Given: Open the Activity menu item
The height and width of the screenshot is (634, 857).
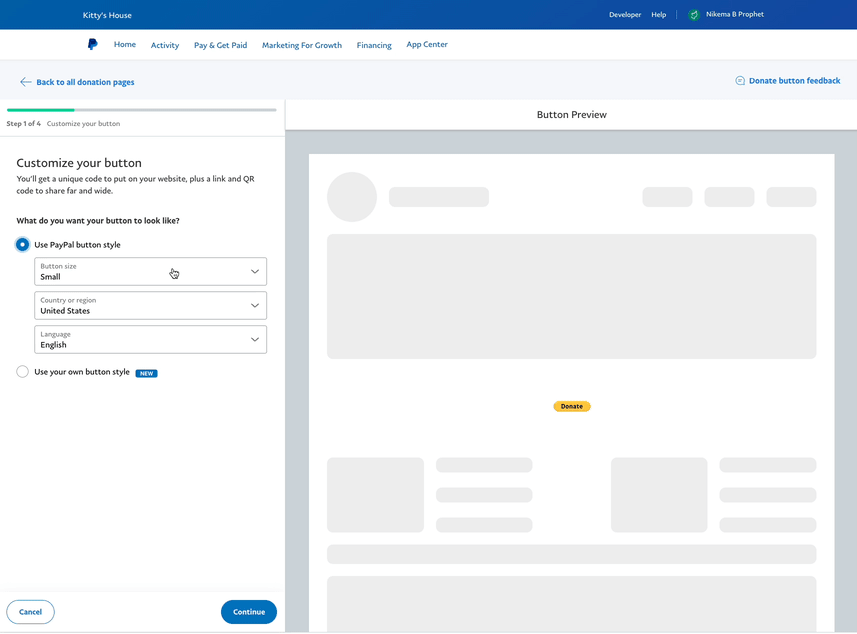Looking at the screenshot, I should pos(165,45).
